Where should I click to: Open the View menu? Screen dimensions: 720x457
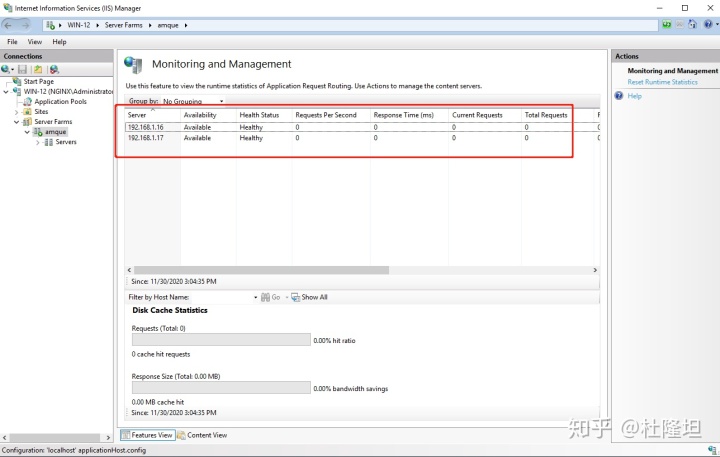[35, 42]
